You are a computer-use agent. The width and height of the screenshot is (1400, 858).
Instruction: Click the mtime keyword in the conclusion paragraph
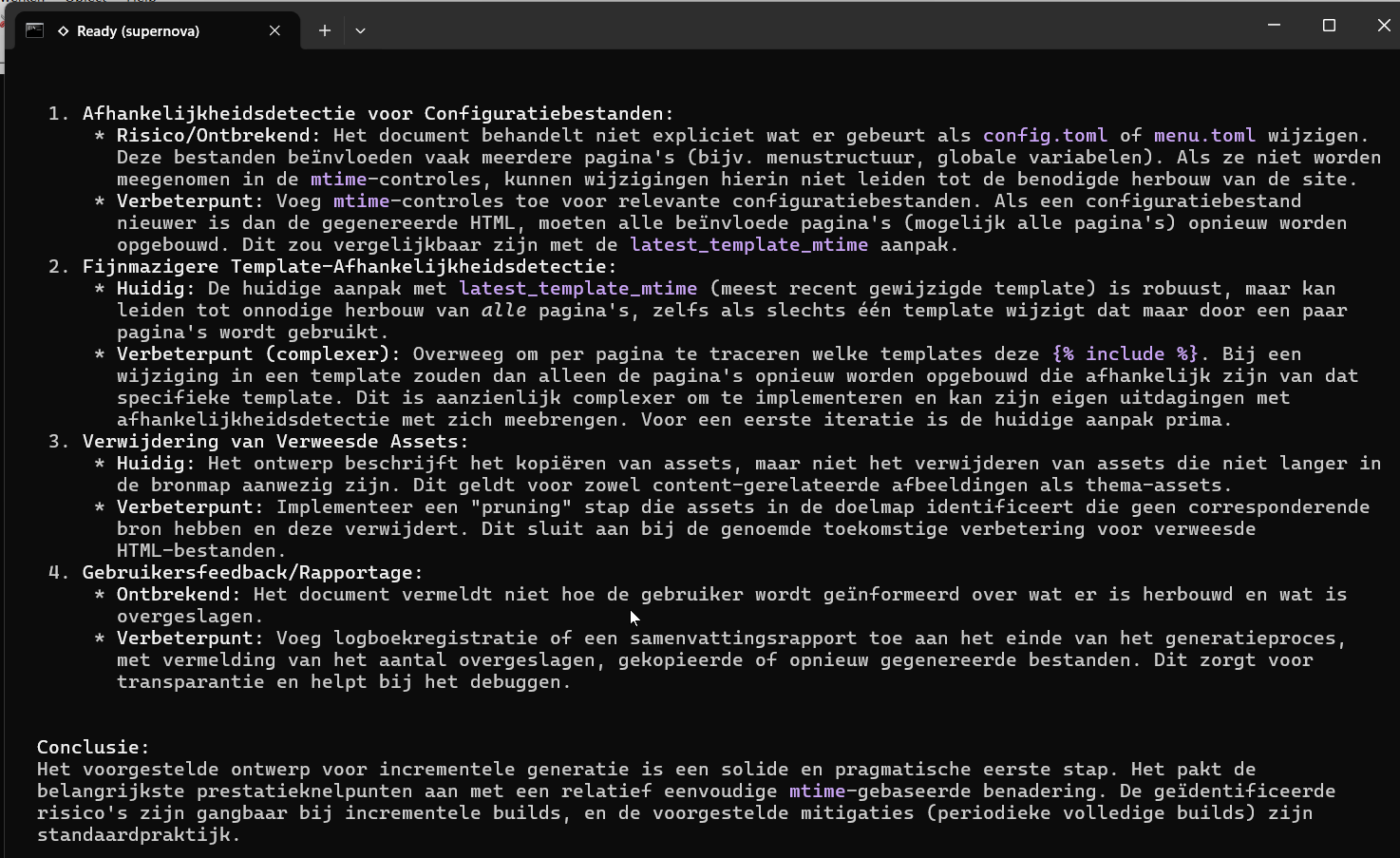coord(817,791)
